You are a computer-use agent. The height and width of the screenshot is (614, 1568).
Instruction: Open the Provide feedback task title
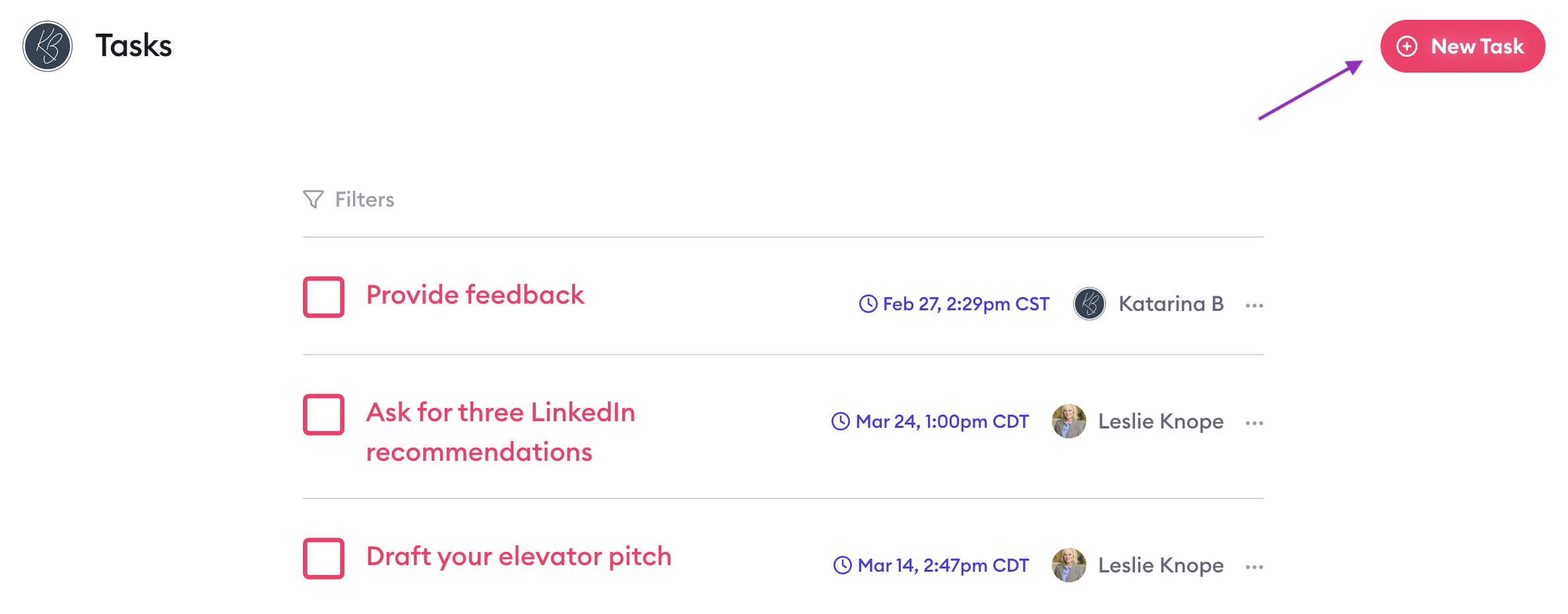(x=475, y=295)
